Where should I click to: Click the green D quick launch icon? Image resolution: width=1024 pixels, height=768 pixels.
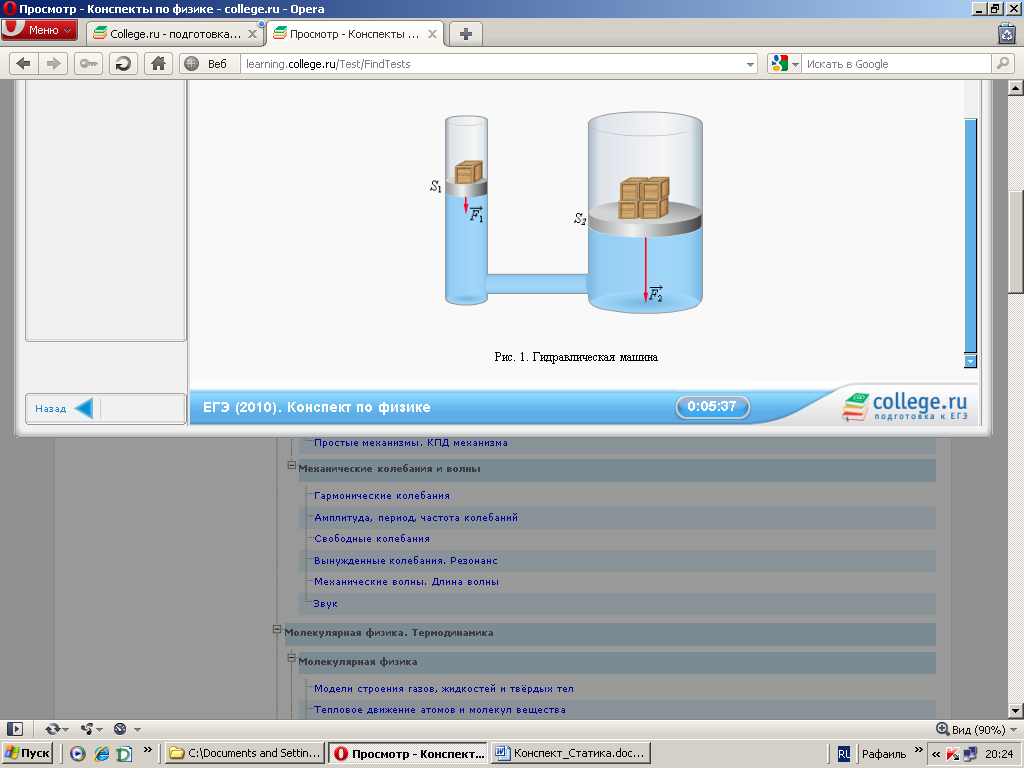[124, 754]
